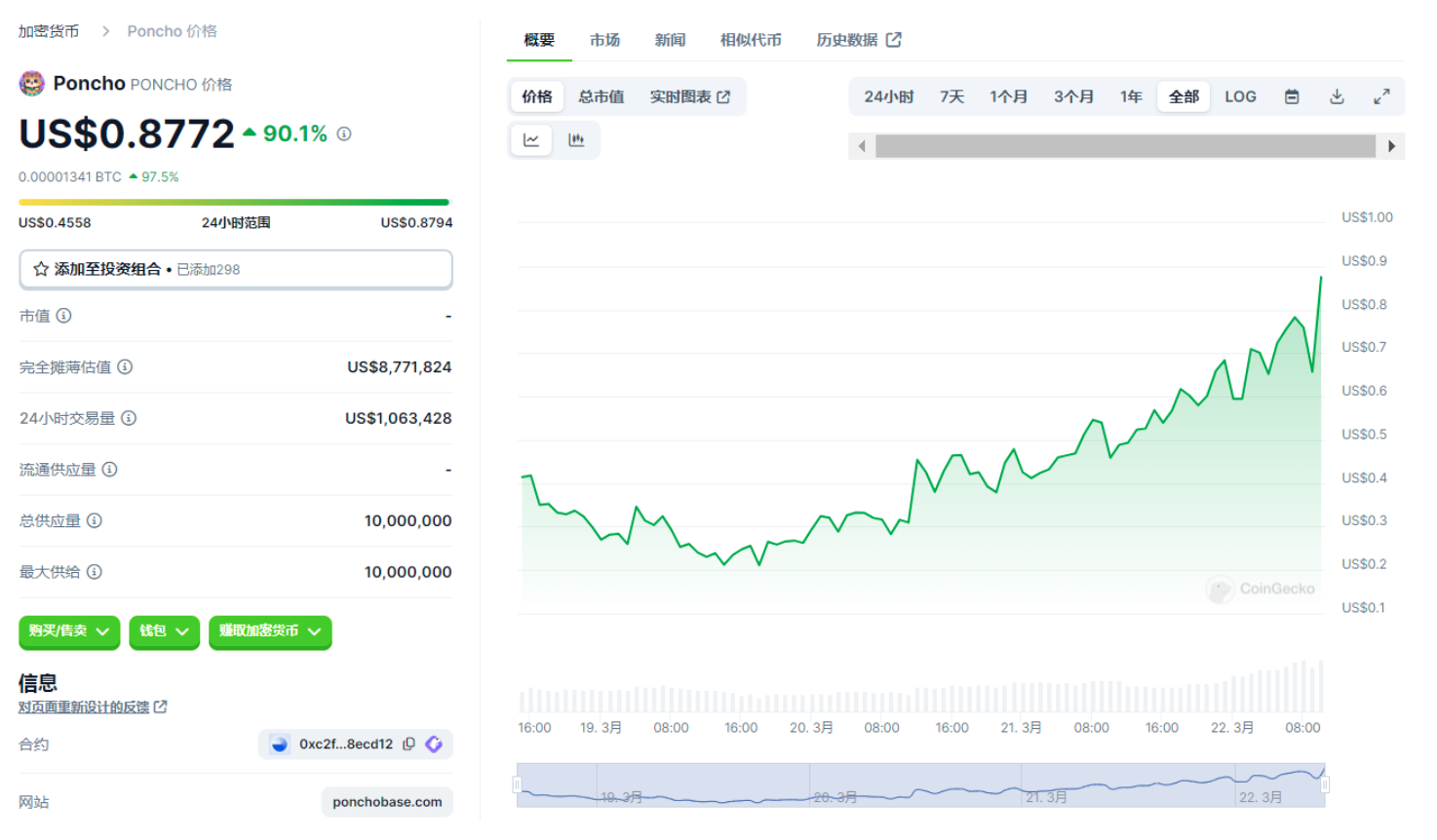Go to 加密货币 breadcrumb link

point(49,31)
